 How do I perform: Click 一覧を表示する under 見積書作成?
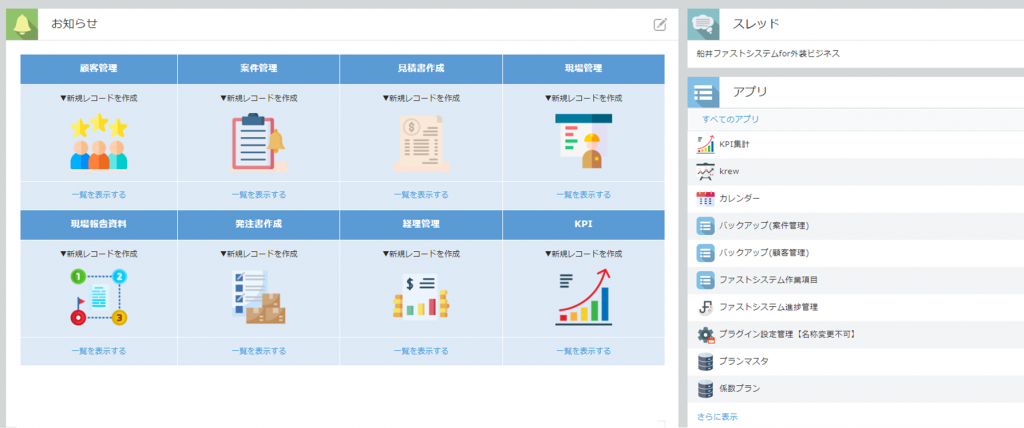(x=421, y=194)
